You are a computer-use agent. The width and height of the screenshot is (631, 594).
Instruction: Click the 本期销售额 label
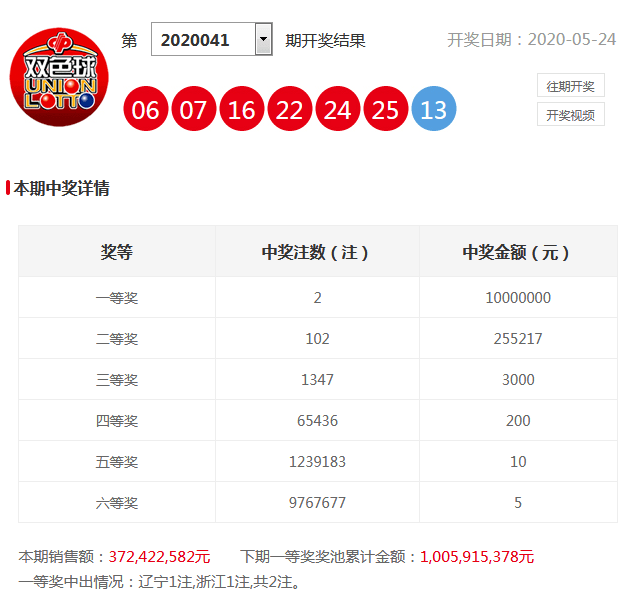[63, 557]
